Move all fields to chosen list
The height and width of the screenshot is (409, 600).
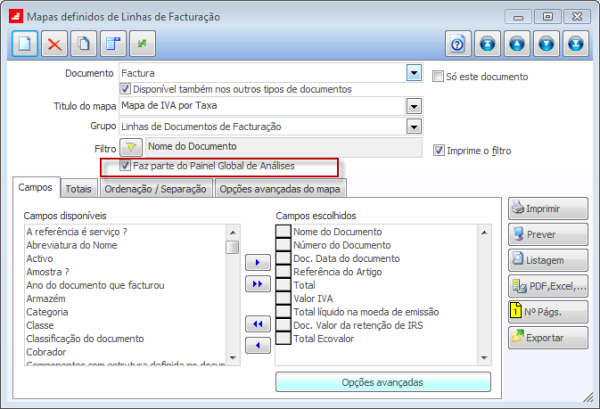click(258, 284)
